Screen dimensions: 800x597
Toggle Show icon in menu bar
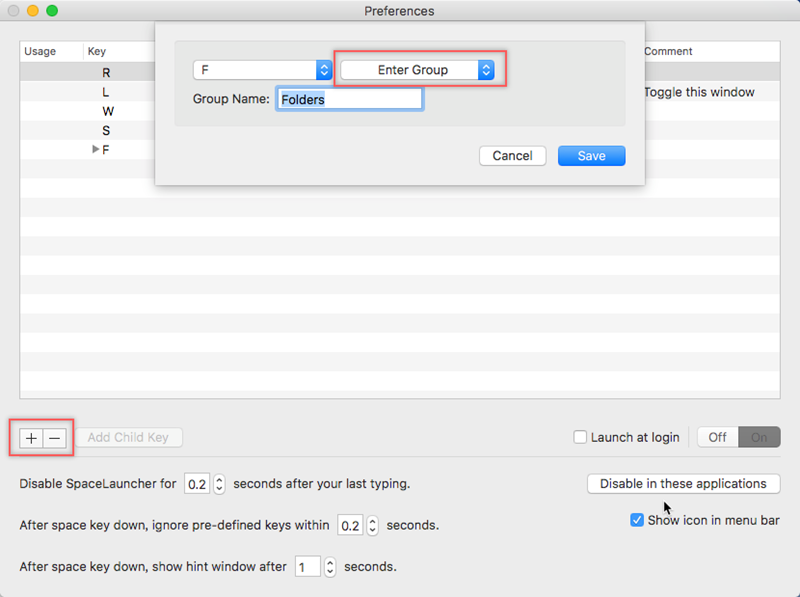[x=637, y=520]
